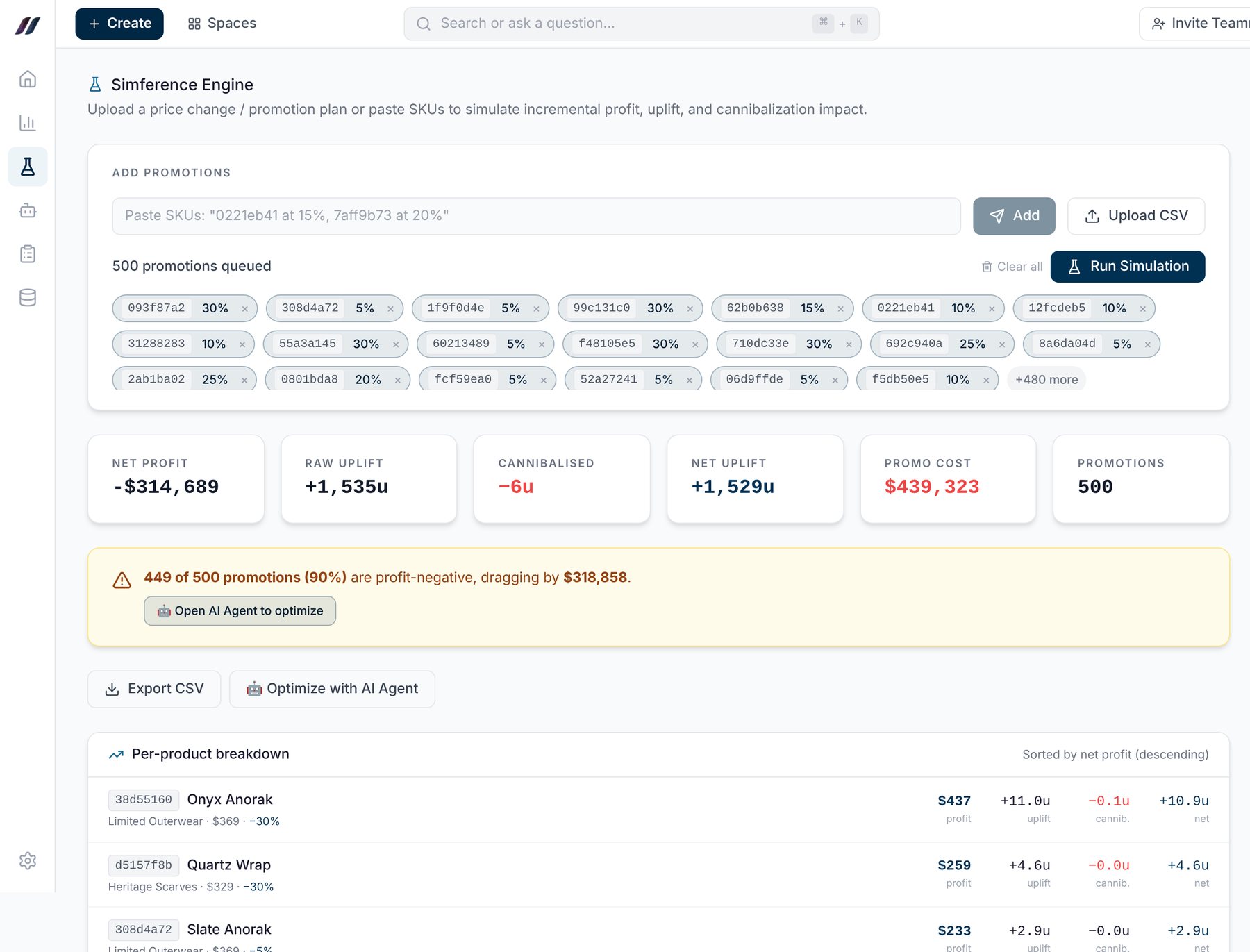Remove the 8a6da04d promotion chip
Screen dimensions: 1250x952
(1147, 344)
